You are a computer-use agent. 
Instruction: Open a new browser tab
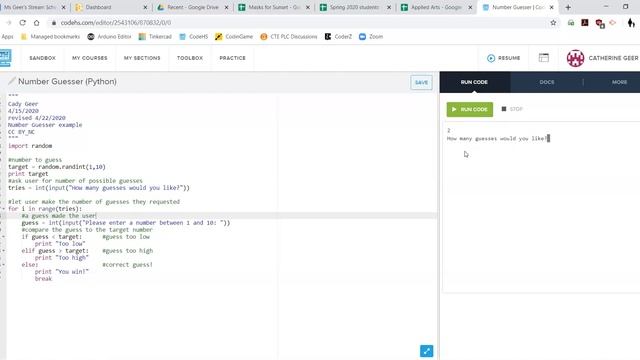pos(568,7)
